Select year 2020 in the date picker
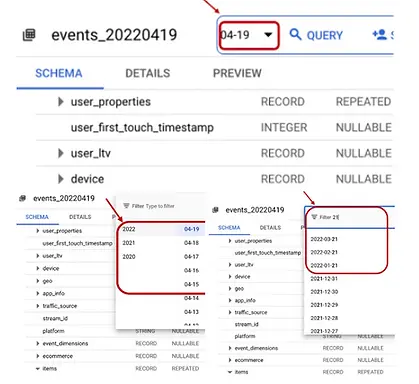The image size is (419, 384). (x=129, y=257)
